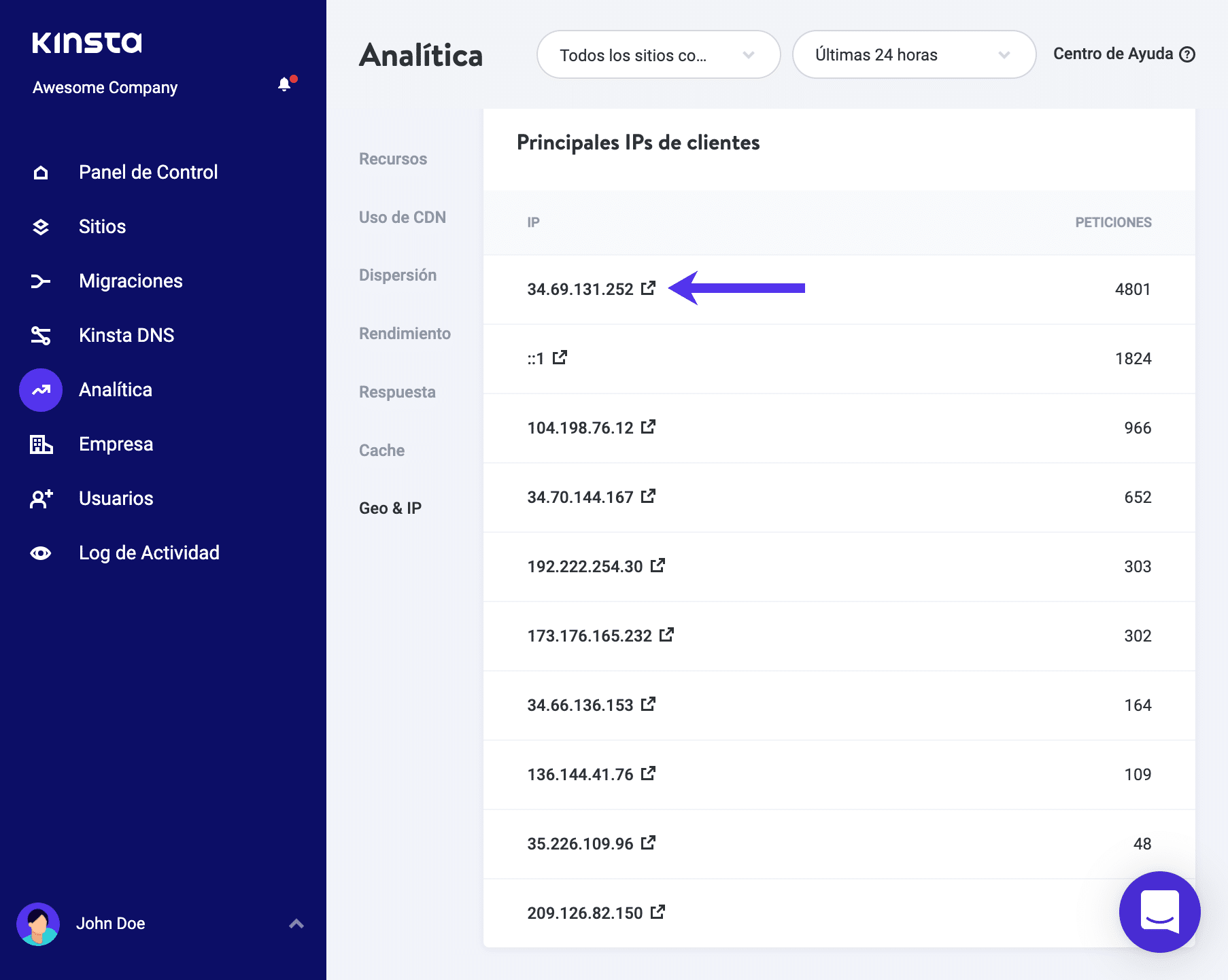Expand the 'Todos los sitios' site dropdown
Viewport: 1228px width, 980px height.
click(x=658, y=55)
